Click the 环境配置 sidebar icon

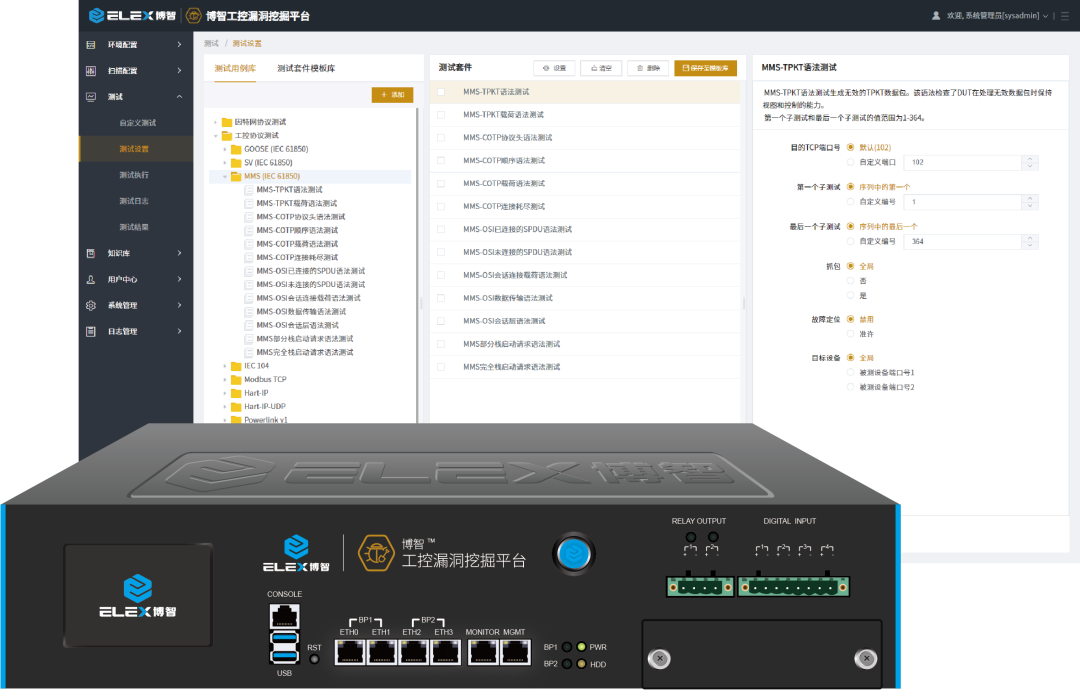coord(91,45)
